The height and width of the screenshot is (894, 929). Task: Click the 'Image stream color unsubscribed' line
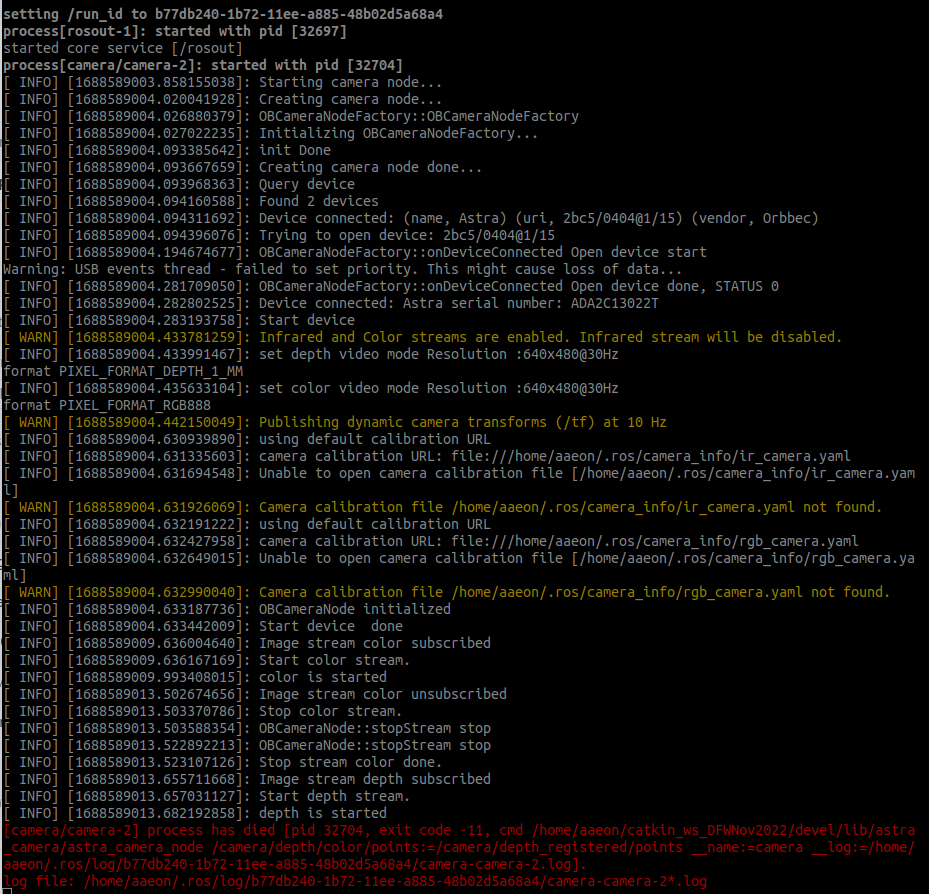point(382,694)
